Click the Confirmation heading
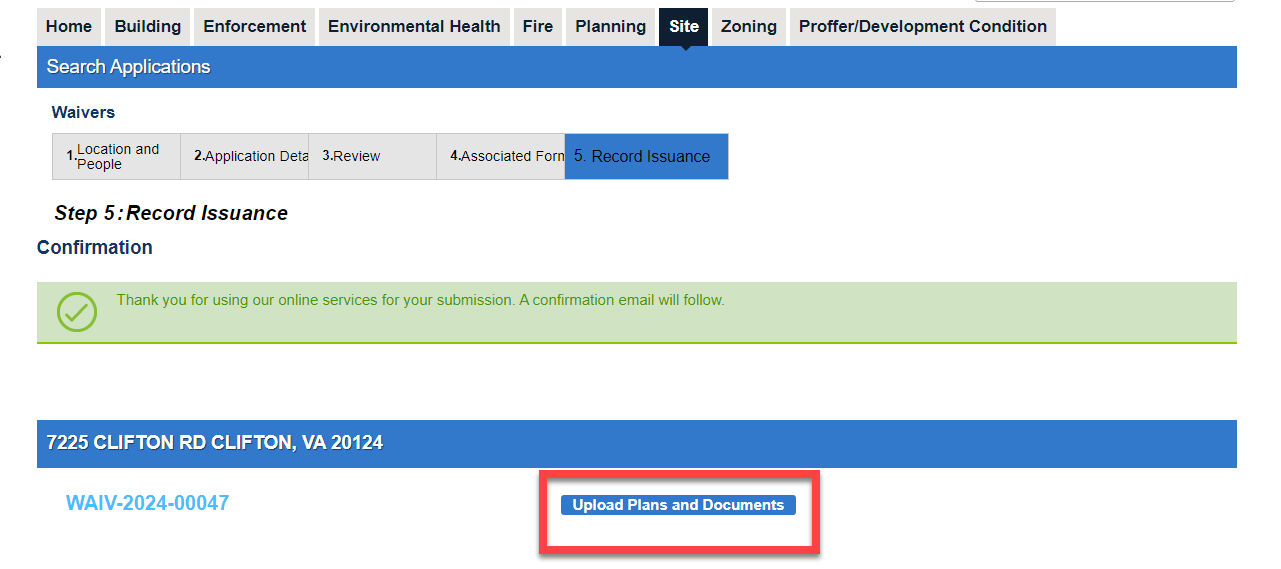Viewport: 1281px width, 569px height. click(x=95, y=247)
